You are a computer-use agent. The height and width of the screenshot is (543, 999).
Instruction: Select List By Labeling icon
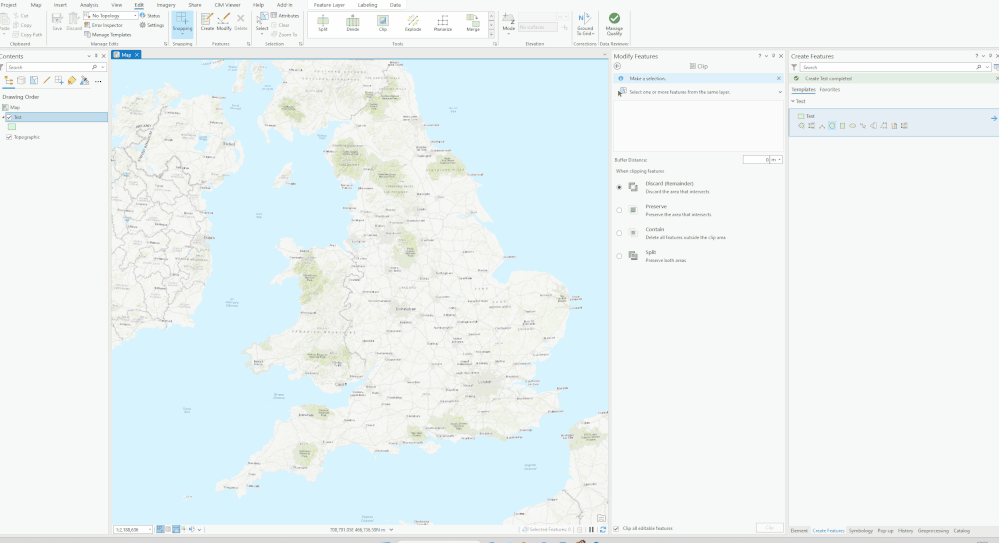(71, 81)
